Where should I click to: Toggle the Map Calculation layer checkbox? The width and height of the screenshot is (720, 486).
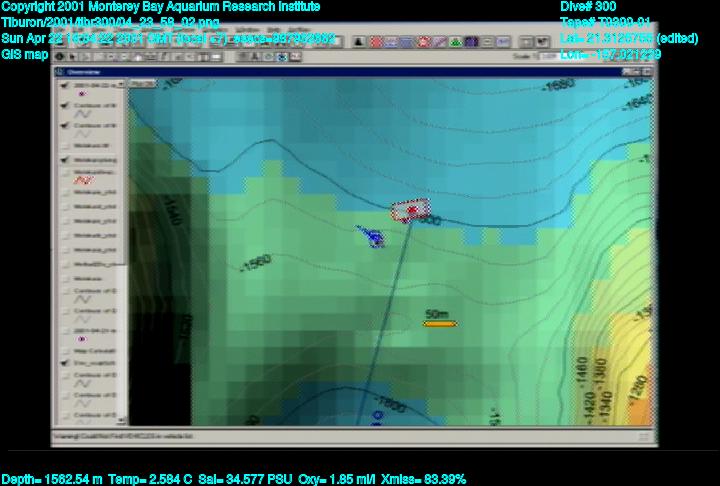(x=65, y=351)
